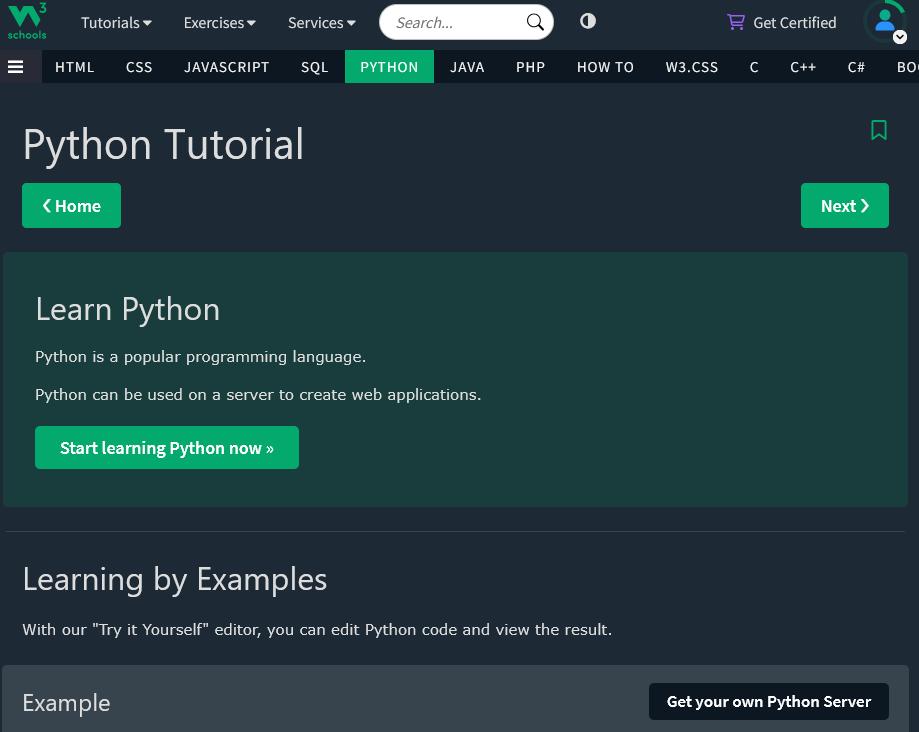
Task: Select the CSS tab
Action: click(139, 67)
